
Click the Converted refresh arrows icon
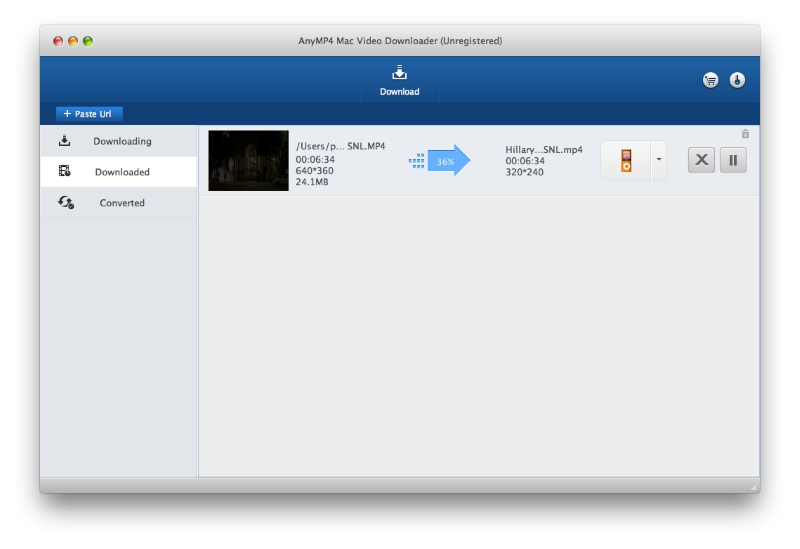point(66,203)
